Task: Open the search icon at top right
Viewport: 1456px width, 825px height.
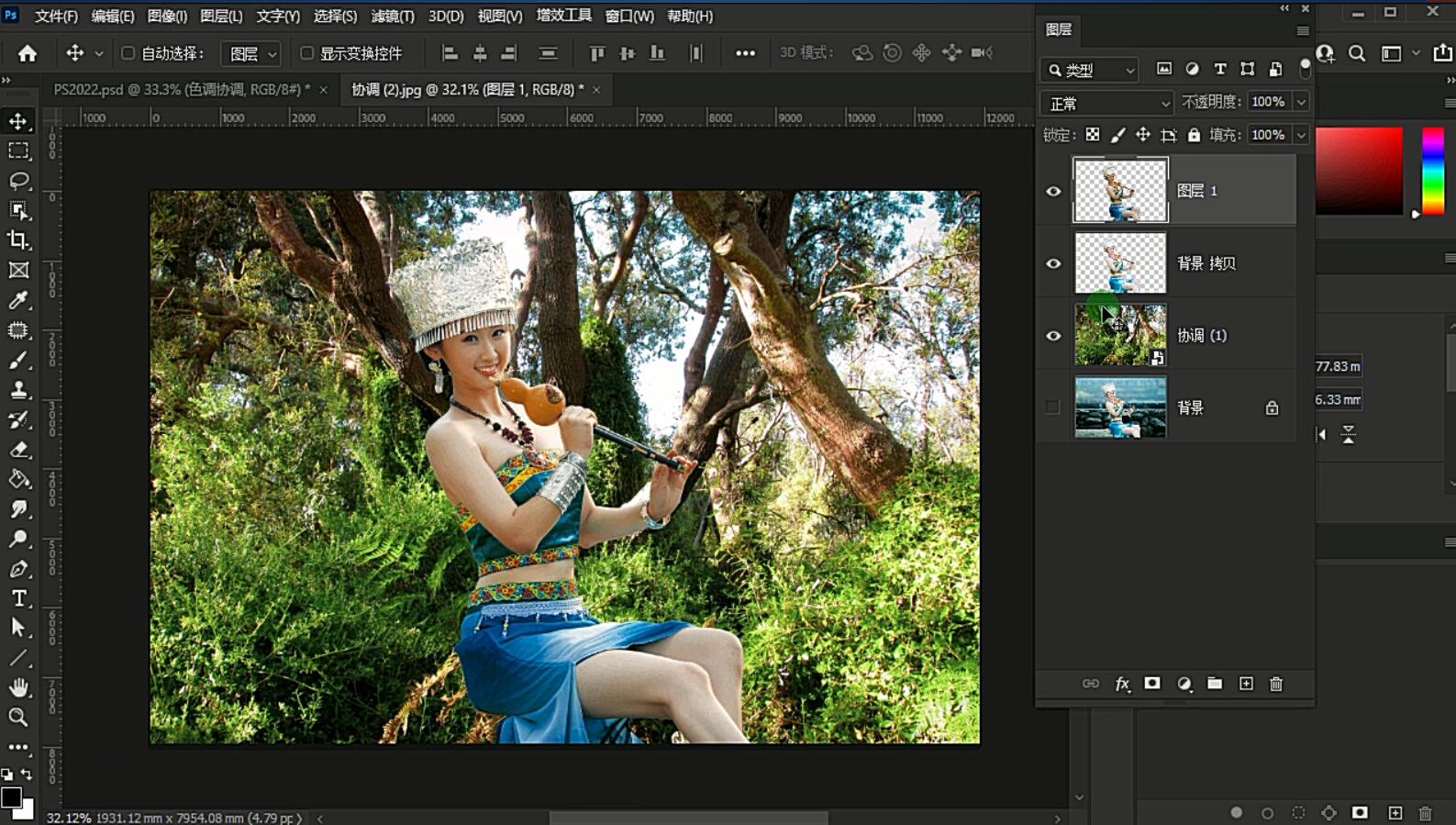Action: 1357,53
